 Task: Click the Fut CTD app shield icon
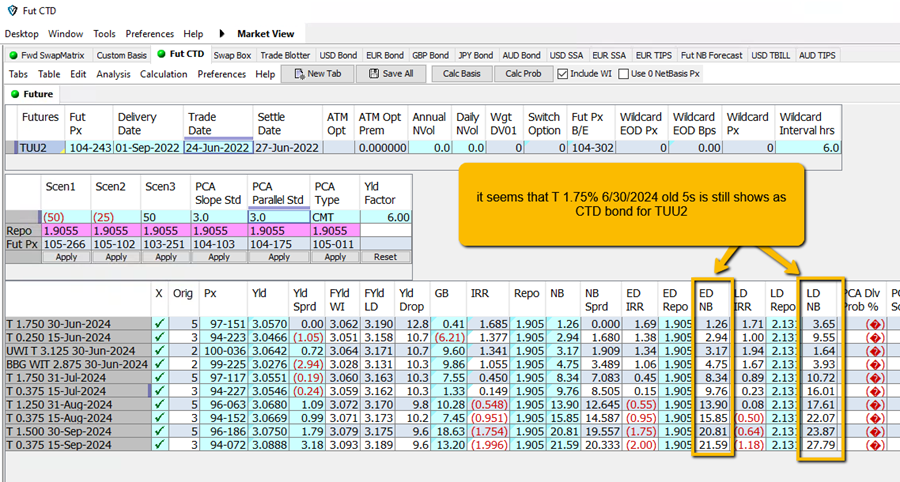pos(12,10)
